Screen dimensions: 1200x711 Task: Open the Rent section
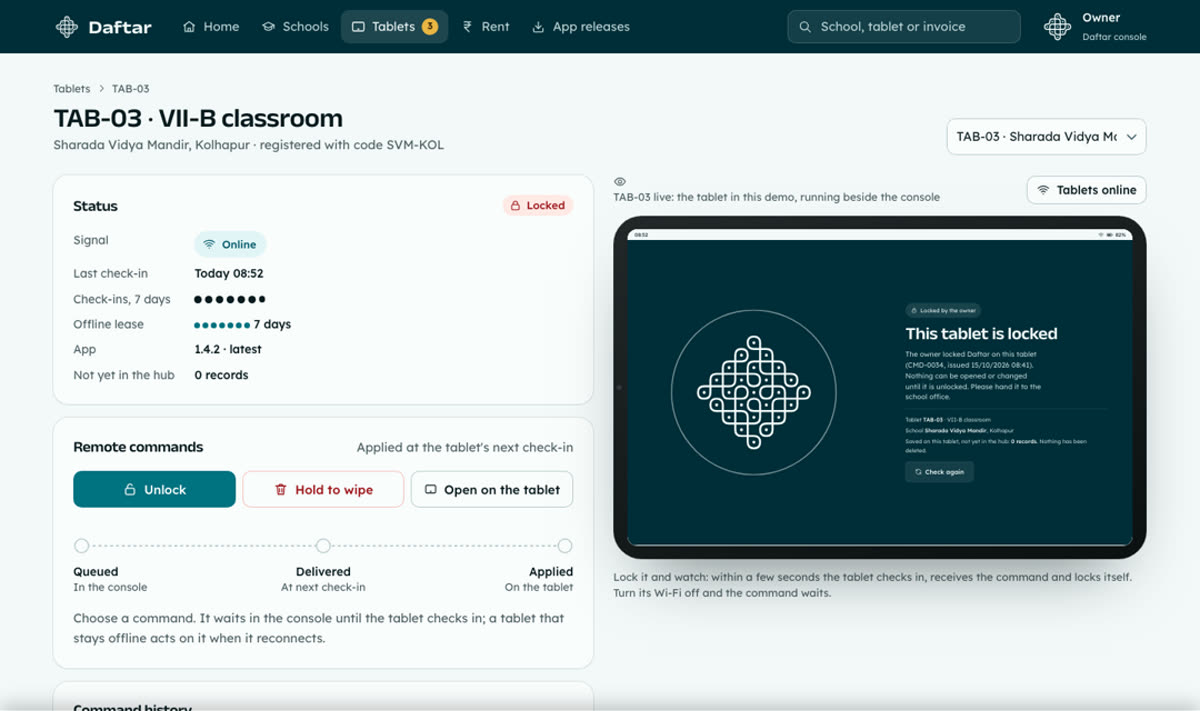[486, 27]
